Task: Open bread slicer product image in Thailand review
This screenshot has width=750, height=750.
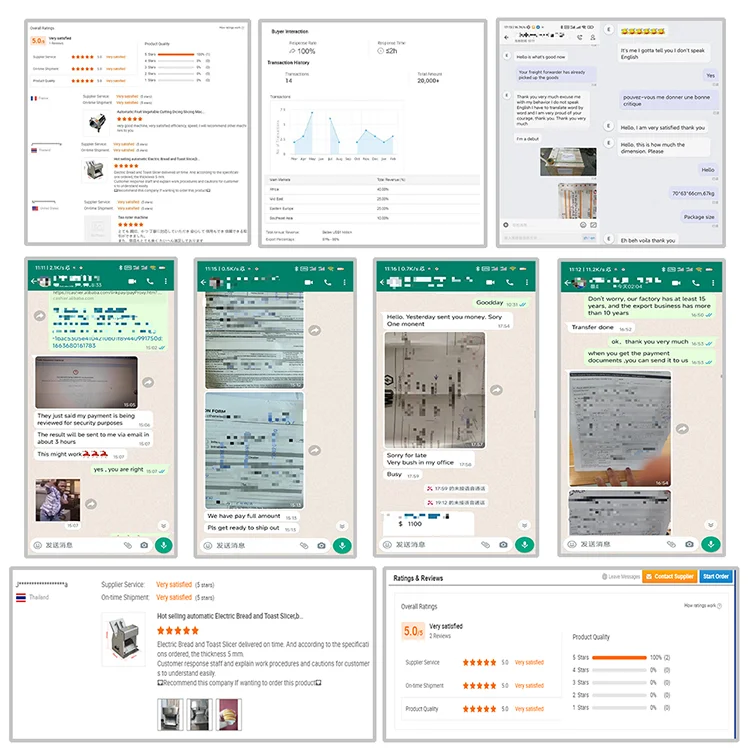Action: 124,640
